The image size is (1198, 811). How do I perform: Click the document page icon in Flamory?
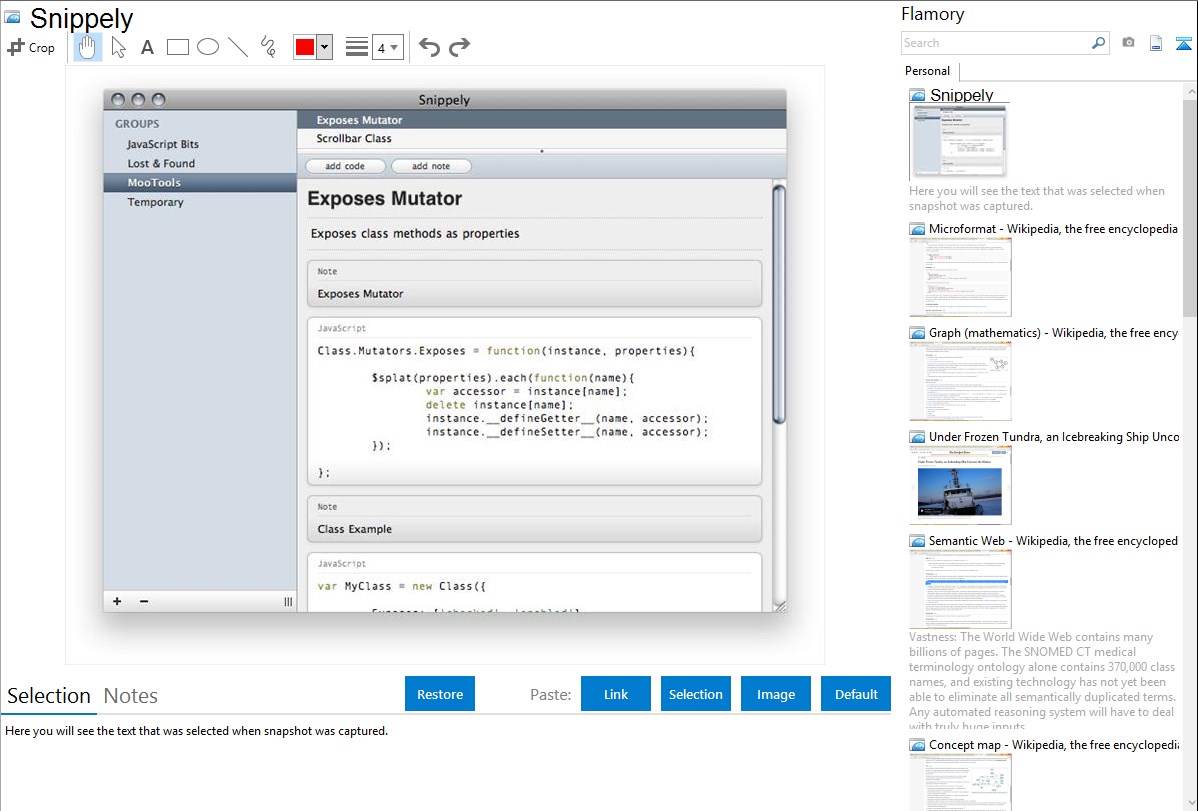[1156, 43]
